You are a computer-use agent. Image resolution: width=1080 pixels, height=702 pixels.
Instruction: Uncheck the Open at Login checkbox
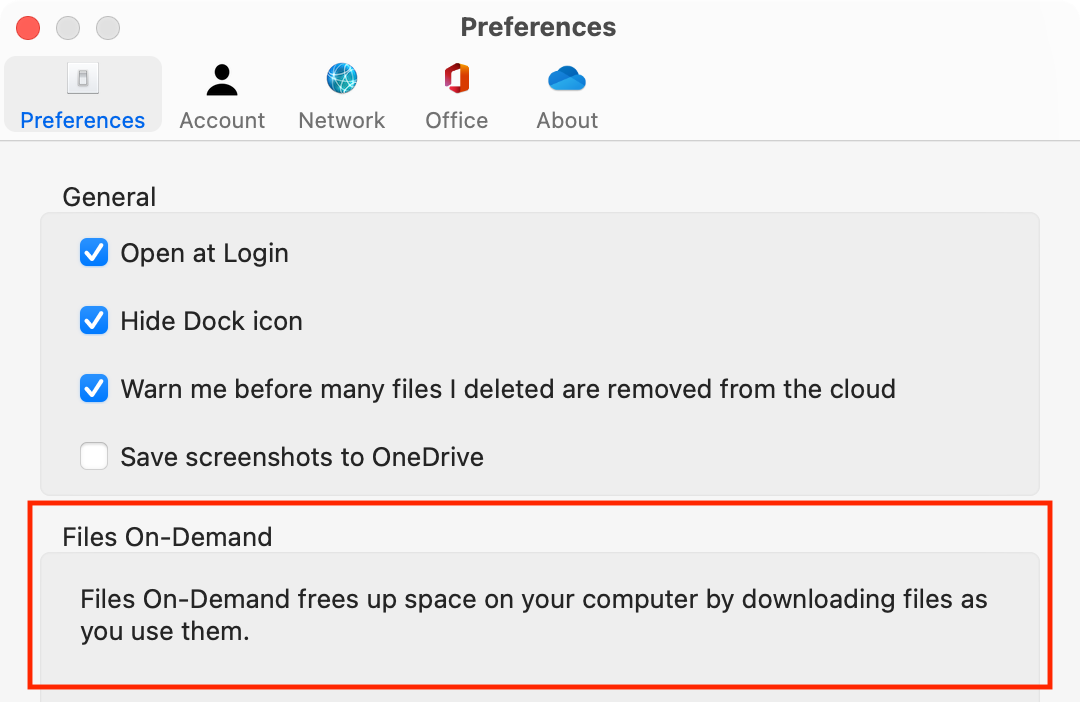(94, 253)
